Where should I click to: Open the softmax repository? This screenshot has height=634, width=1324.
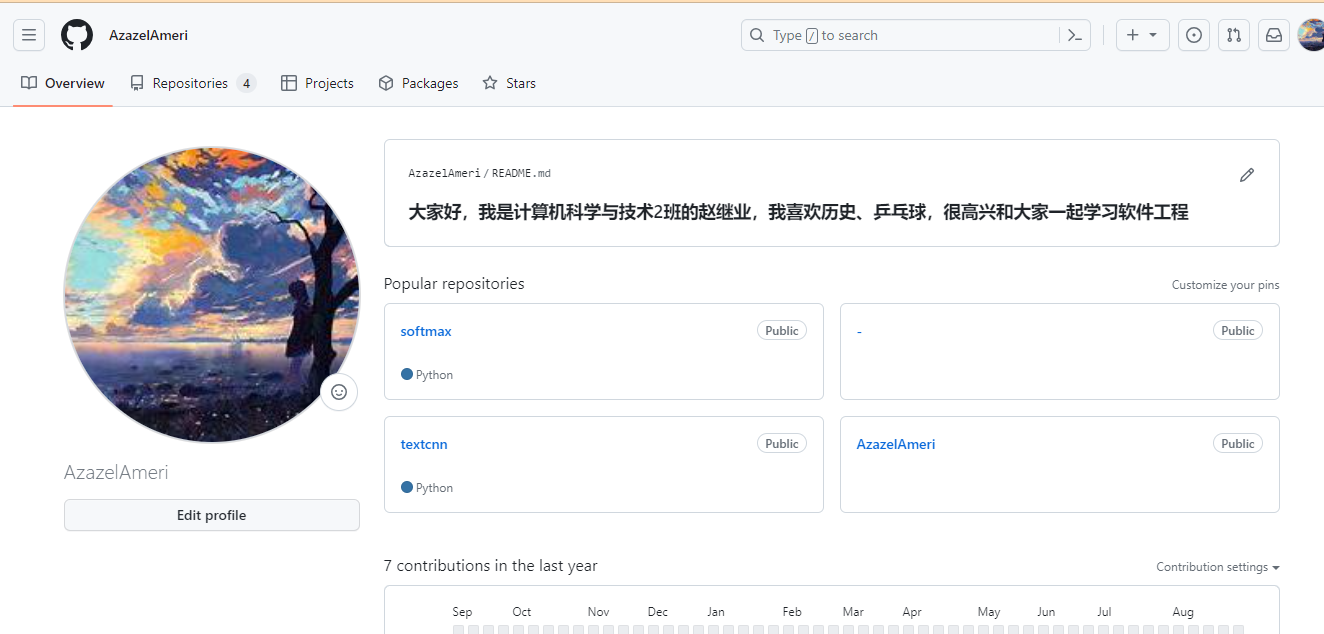pyautogui.click(x=426, y=331)
